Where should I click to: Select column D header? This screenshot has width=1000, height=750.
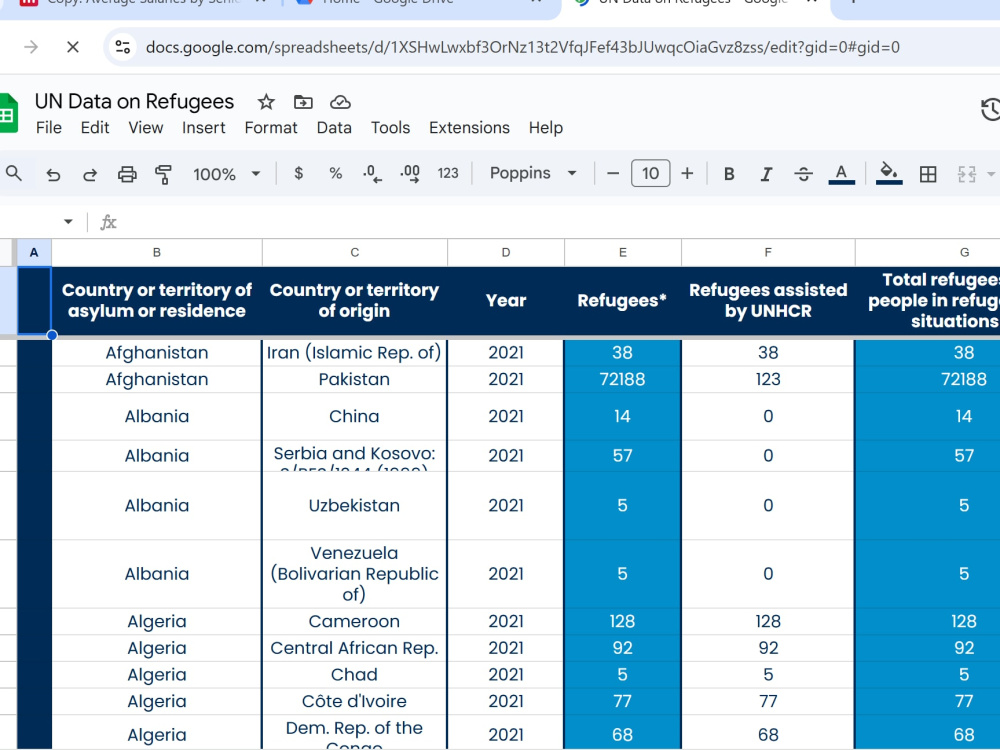506,253
